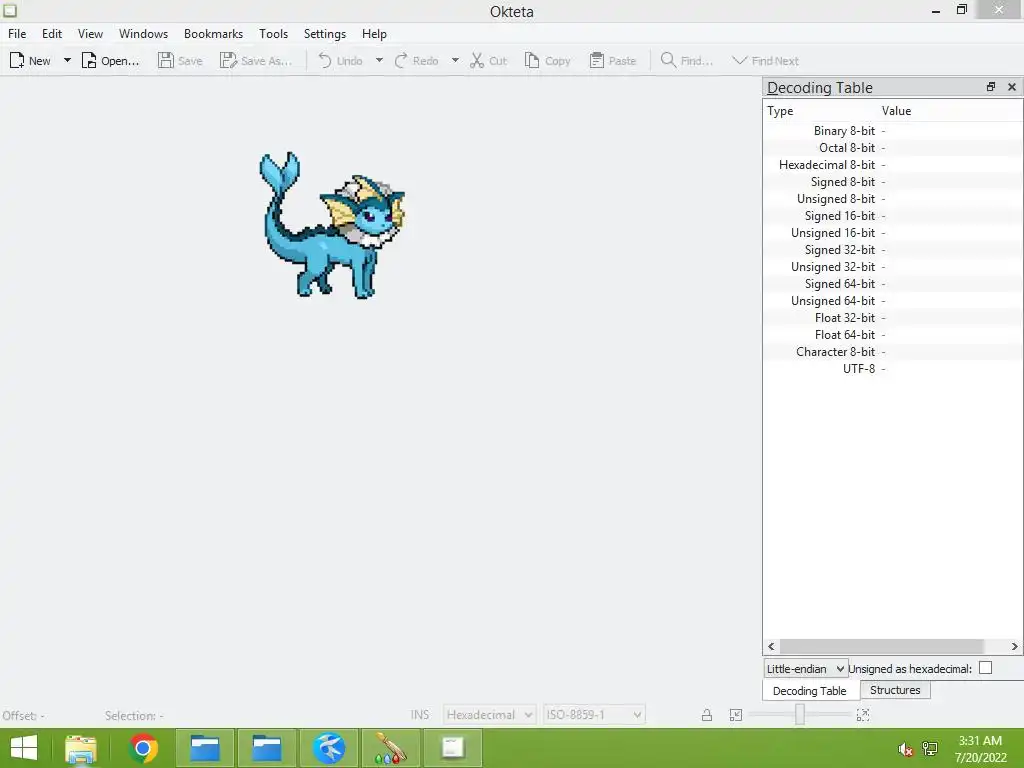1024x768 pixels.
Task: Open the Windows menu
Action: [143, 34]
